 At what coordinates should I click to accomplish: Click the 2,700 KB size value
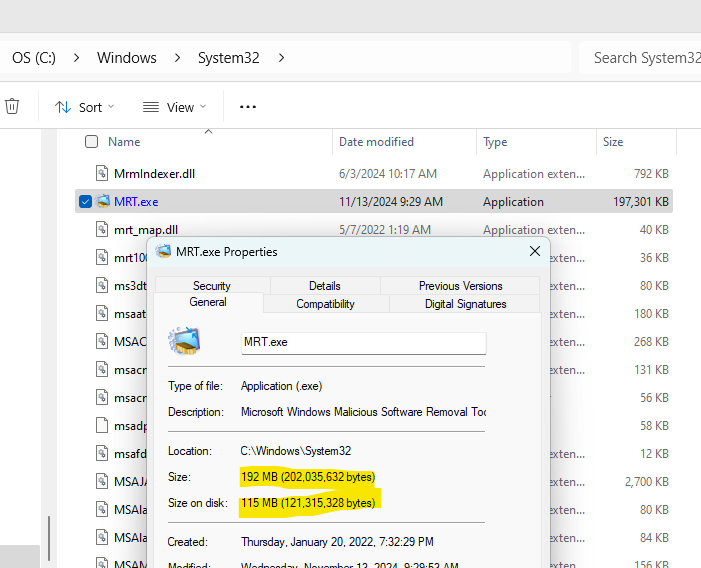pos(646,482)
